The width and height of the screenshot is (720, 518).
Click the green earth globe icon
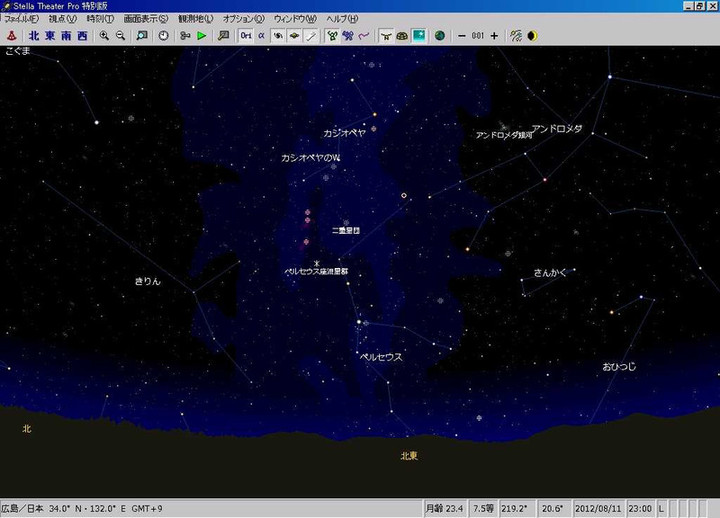point(440,36)
